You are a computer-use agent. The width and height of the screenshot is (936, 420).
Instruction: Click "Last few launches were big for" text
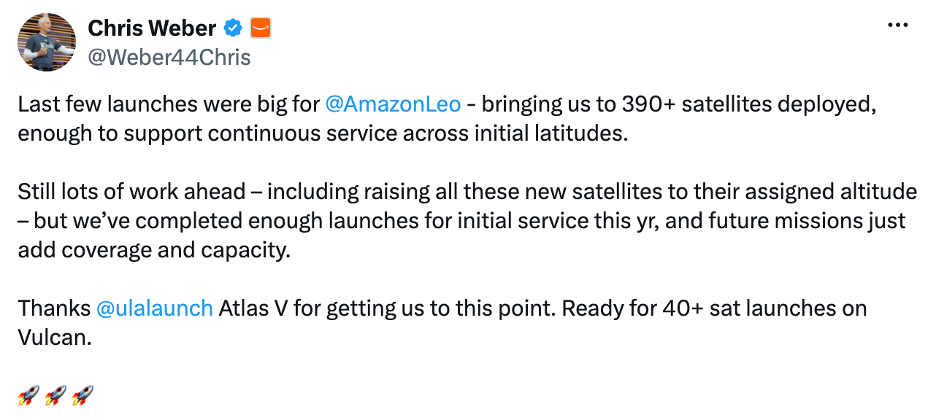tap(169, 104)
